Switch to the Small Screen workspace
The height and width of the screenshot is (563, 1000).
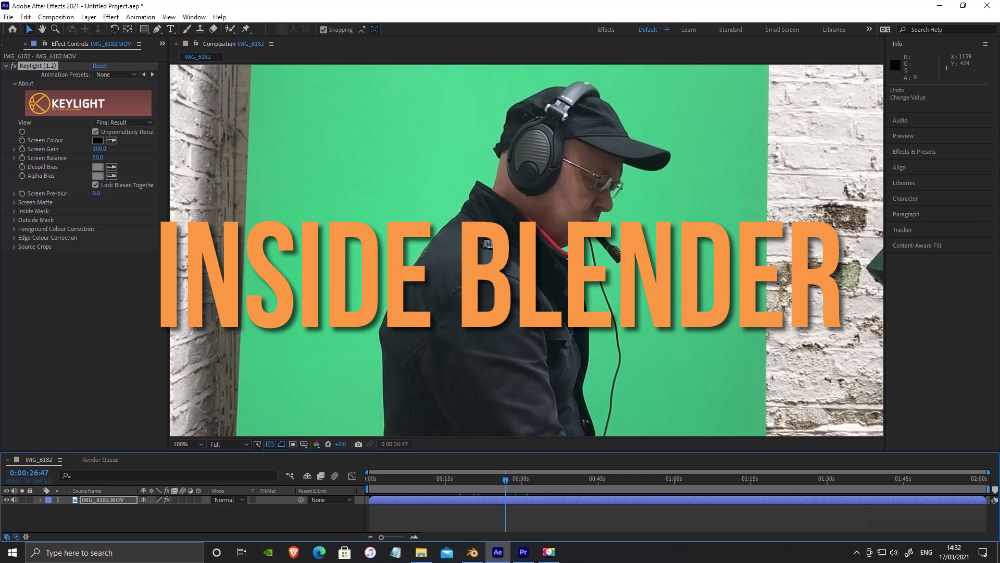(x=782, y=29)
